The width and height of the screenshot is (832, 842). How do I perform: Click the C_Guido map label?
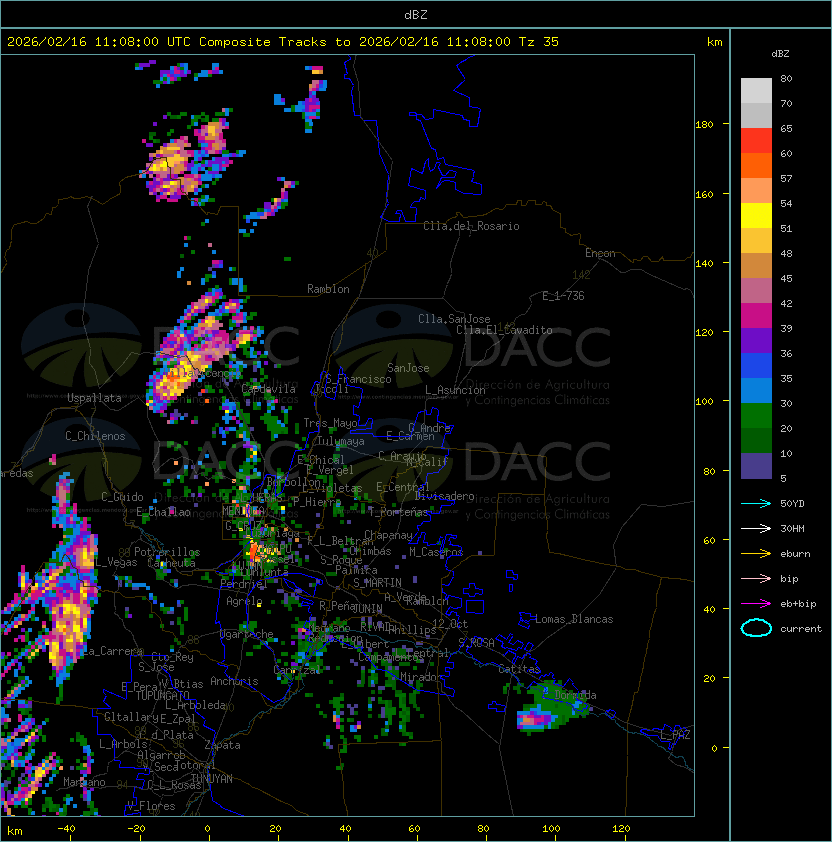[x=122, y=497]
